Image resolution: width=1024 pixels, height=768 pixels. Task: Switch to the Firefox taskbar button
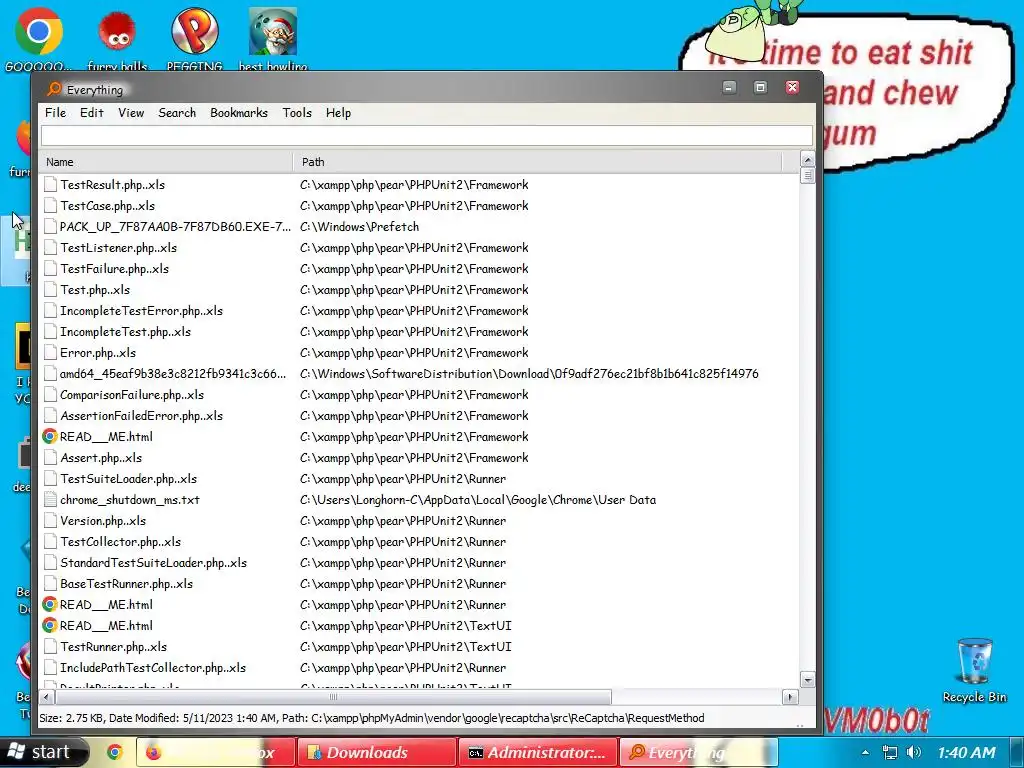[215, 752]
